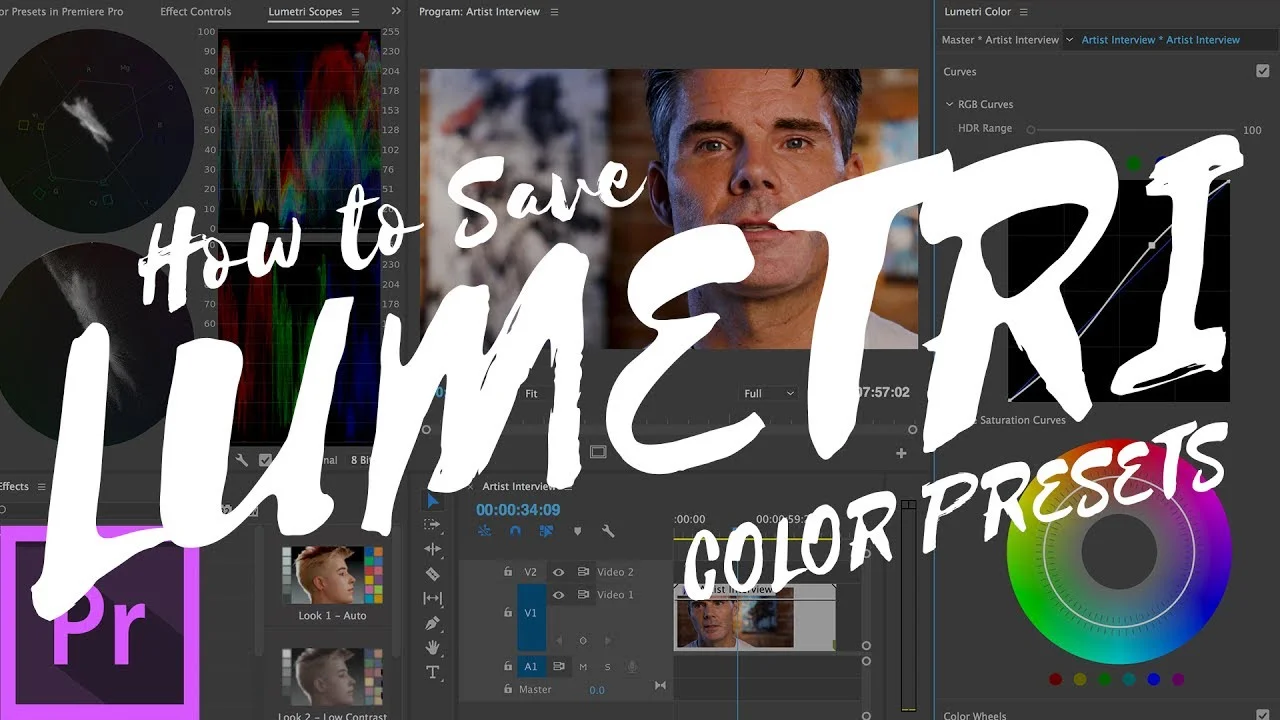Open zoom level Fit dropdown
The image size is (1280, 720).
tap(532, 394)
